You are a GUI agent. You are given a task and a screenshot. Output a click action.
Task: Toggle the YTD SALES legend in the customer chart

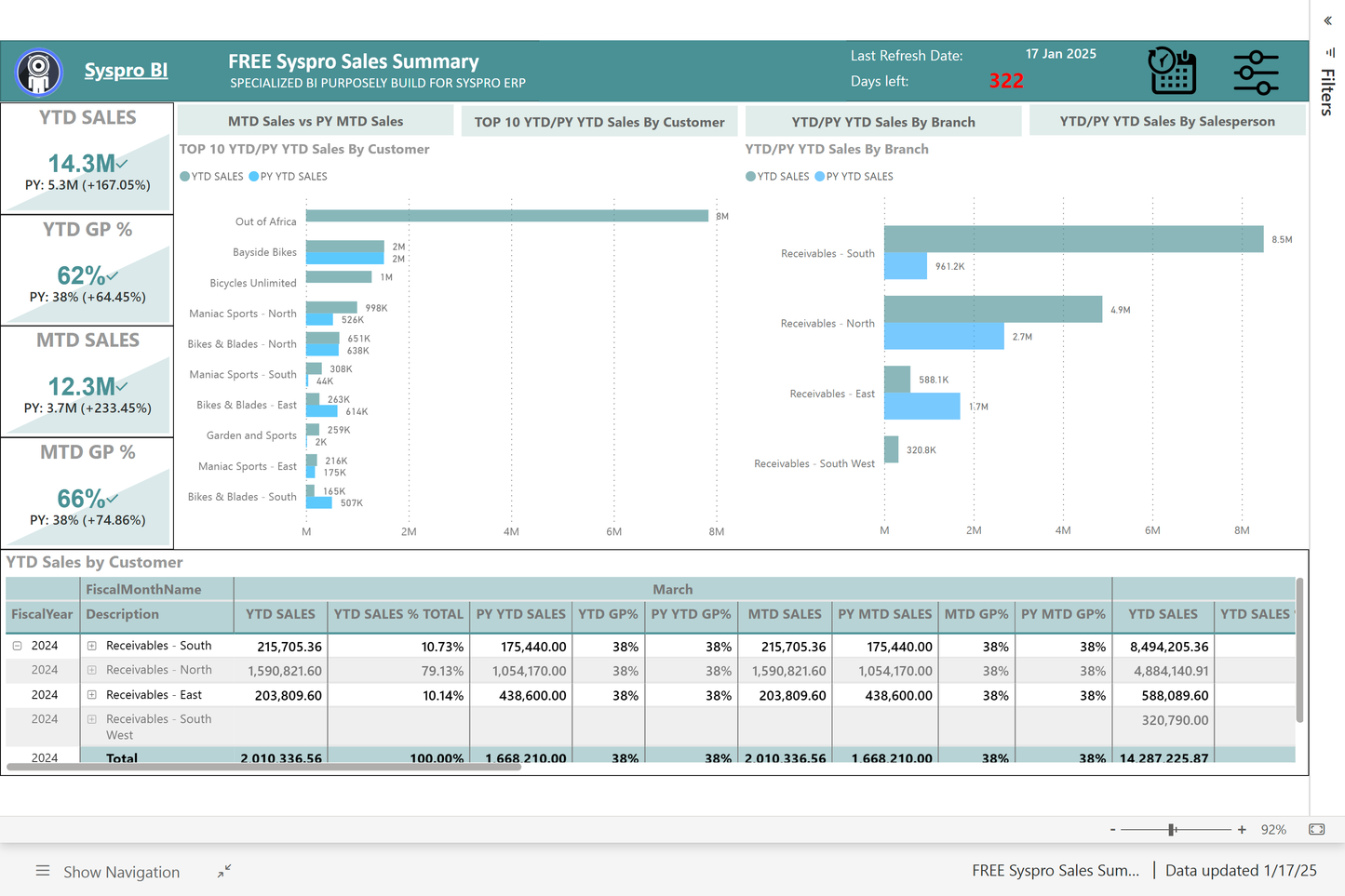(x=211, y=176)
